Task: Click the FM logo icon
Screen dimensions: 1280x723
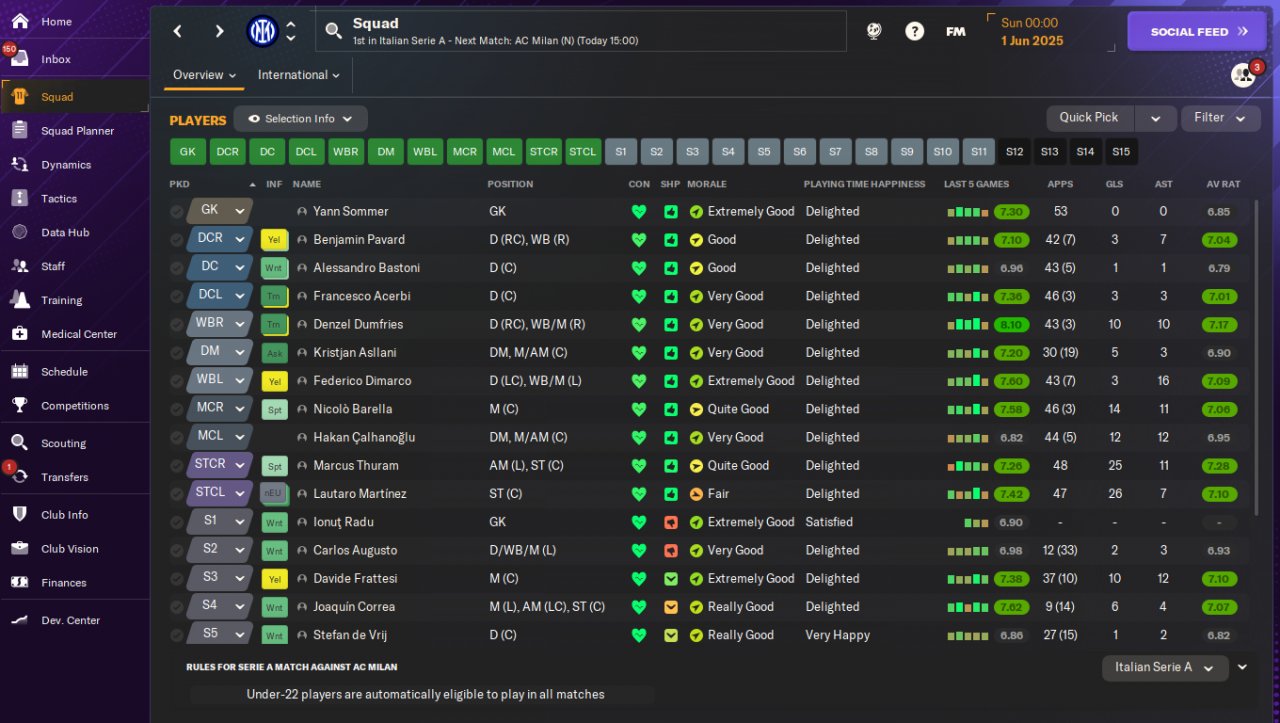Action: pyautogui.click(x=956, y=31)
